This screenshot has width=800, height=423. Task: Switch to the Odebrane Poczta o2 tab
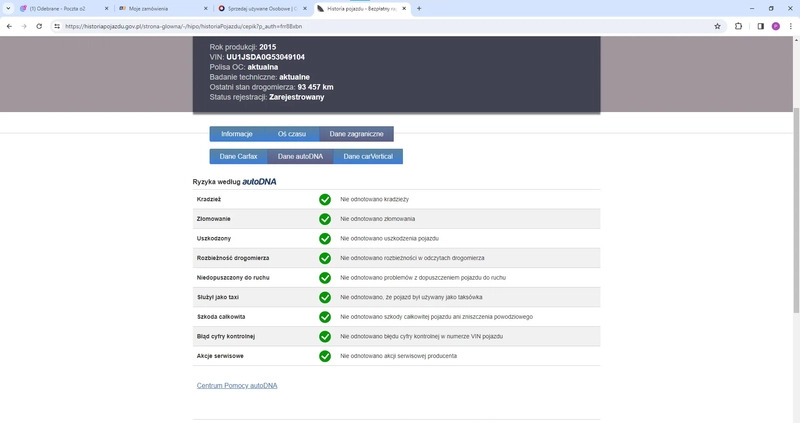coord(63,9)
